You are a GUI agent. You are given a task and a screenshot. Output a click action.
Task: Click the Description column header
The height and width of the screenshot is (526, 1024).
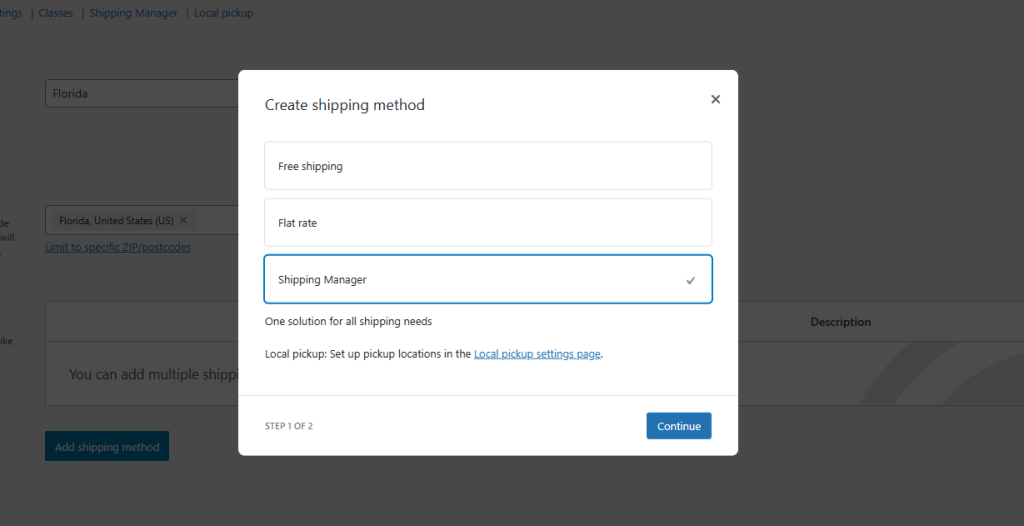(x=840, y=322)
